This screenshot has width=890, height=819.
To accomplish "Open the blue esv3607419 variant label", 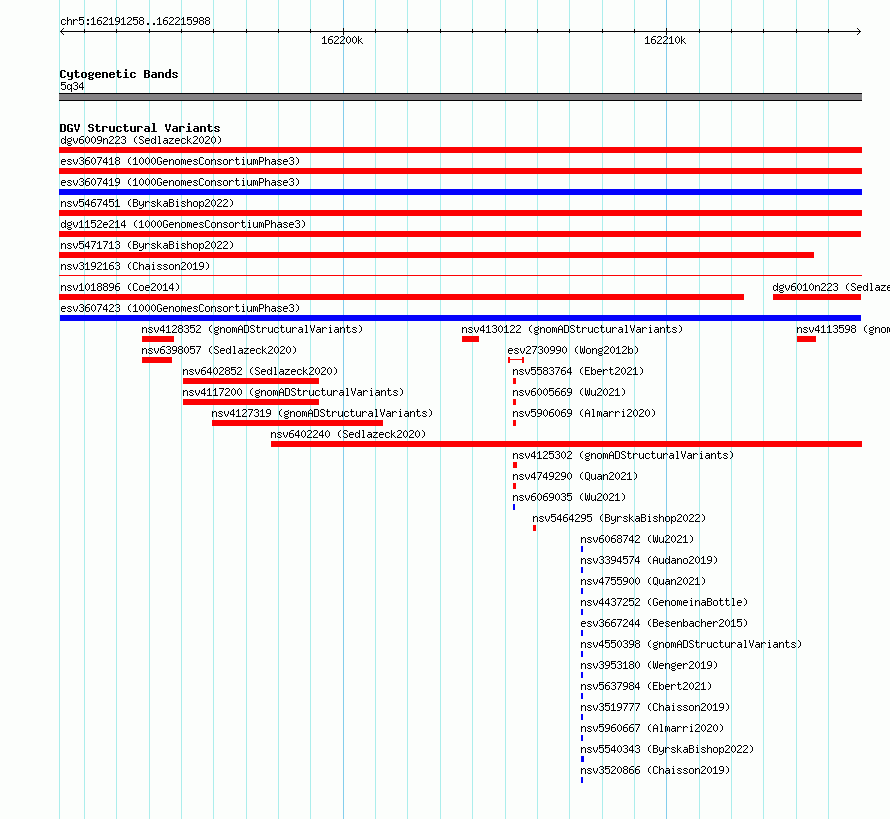I will coord(180,182).
